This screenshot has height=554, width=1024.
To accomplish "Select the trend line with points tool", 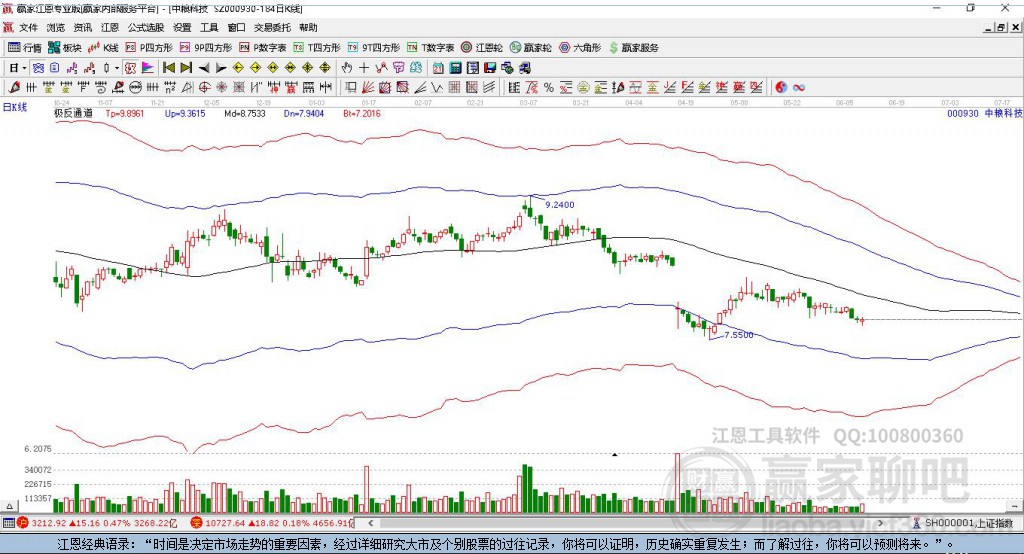I will [381, 67].
